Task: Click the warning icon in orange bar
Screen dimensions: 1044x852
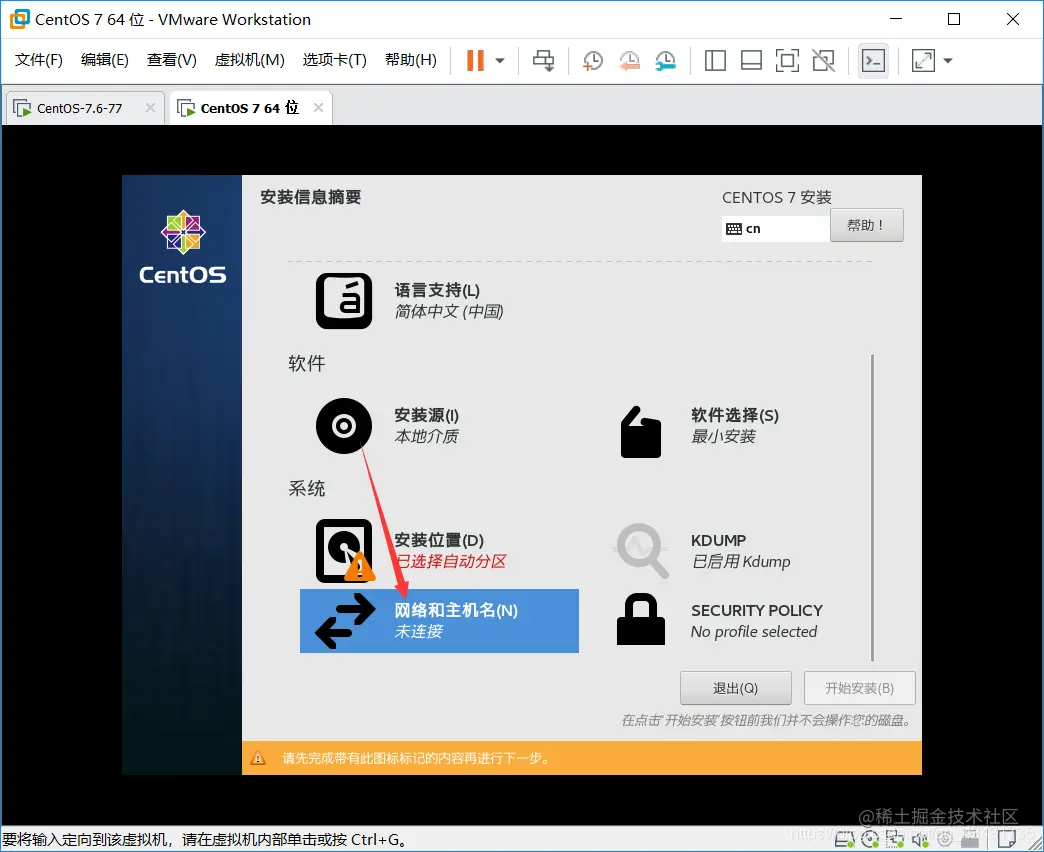Action: [x=258, y=758]
